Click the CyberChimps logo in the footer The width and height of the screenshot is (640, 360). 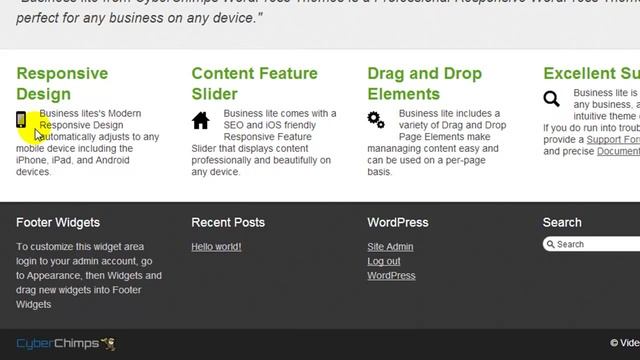pyautogui.click(x=66, y=344)
